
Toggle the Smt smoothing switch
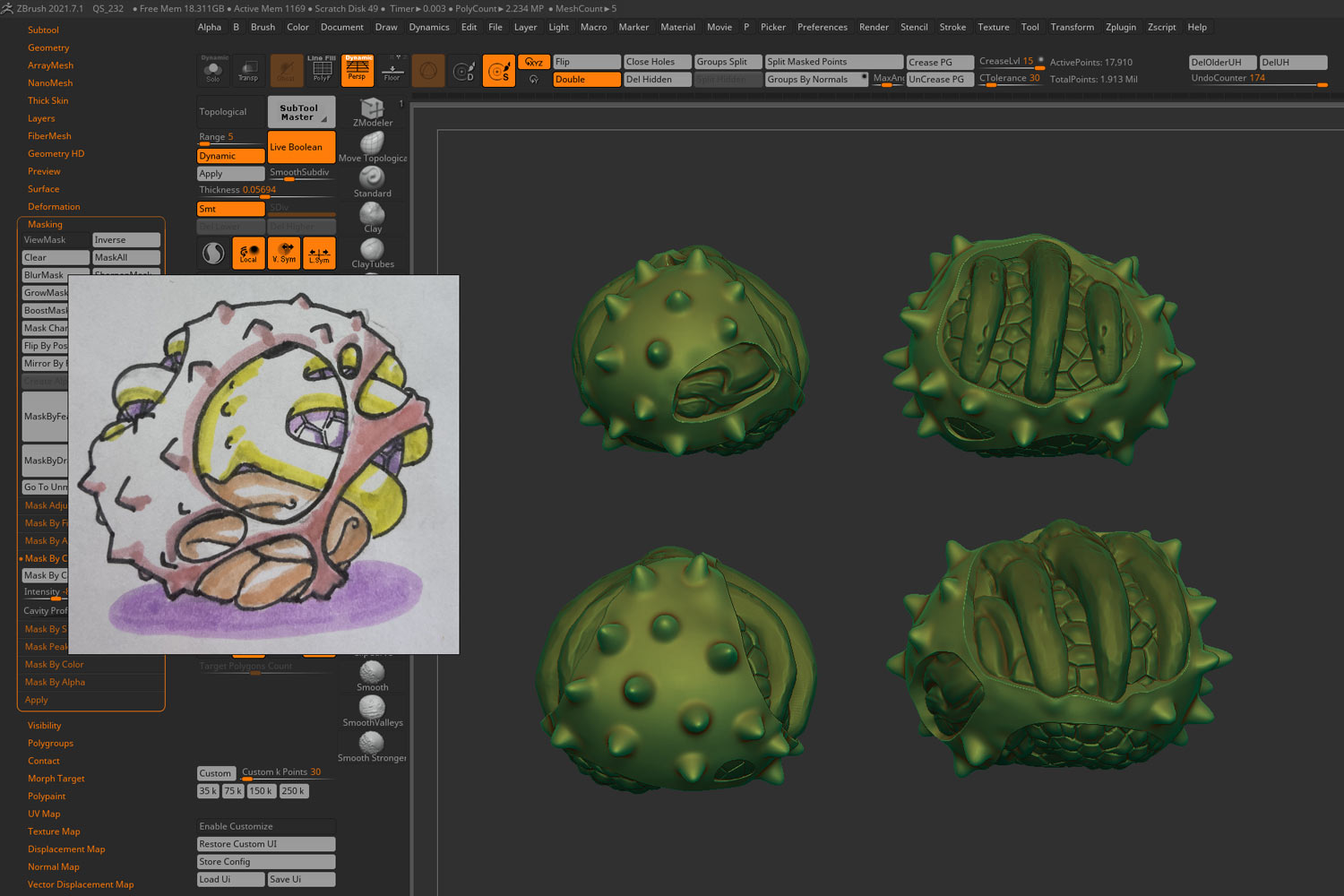[x=231, y=209]
